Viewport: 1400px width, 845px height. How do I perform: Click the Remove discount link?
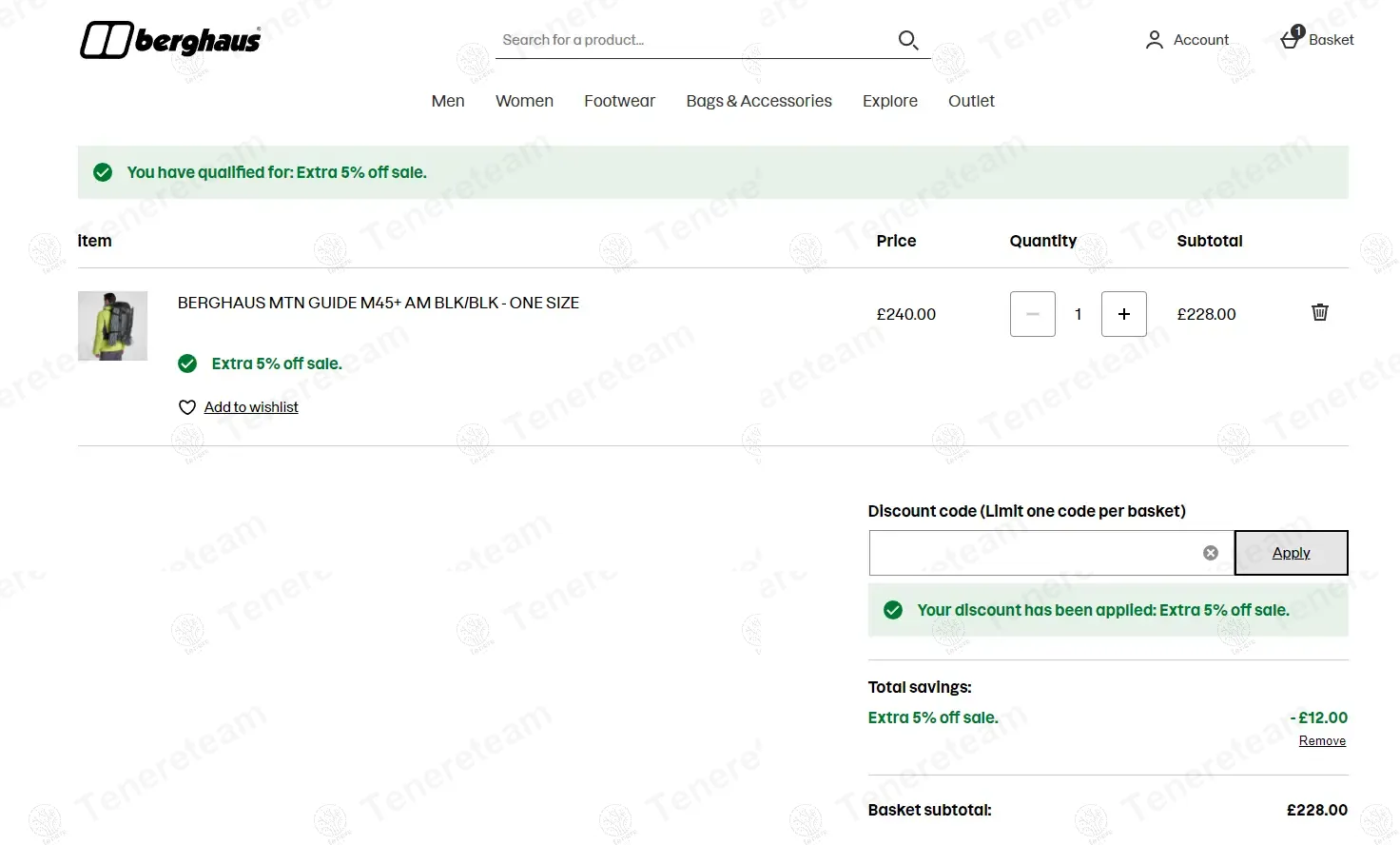point(1322,741)
